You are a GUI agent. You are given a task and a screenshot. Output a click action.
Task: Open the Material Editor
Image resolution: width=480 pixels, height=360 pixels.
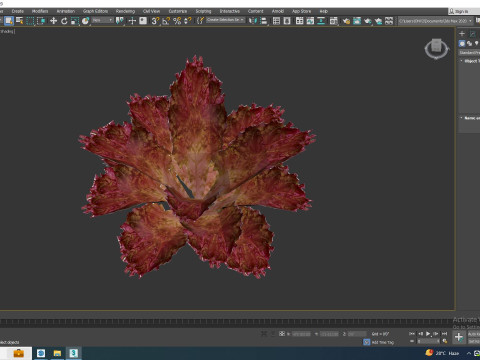pos(334,21)
